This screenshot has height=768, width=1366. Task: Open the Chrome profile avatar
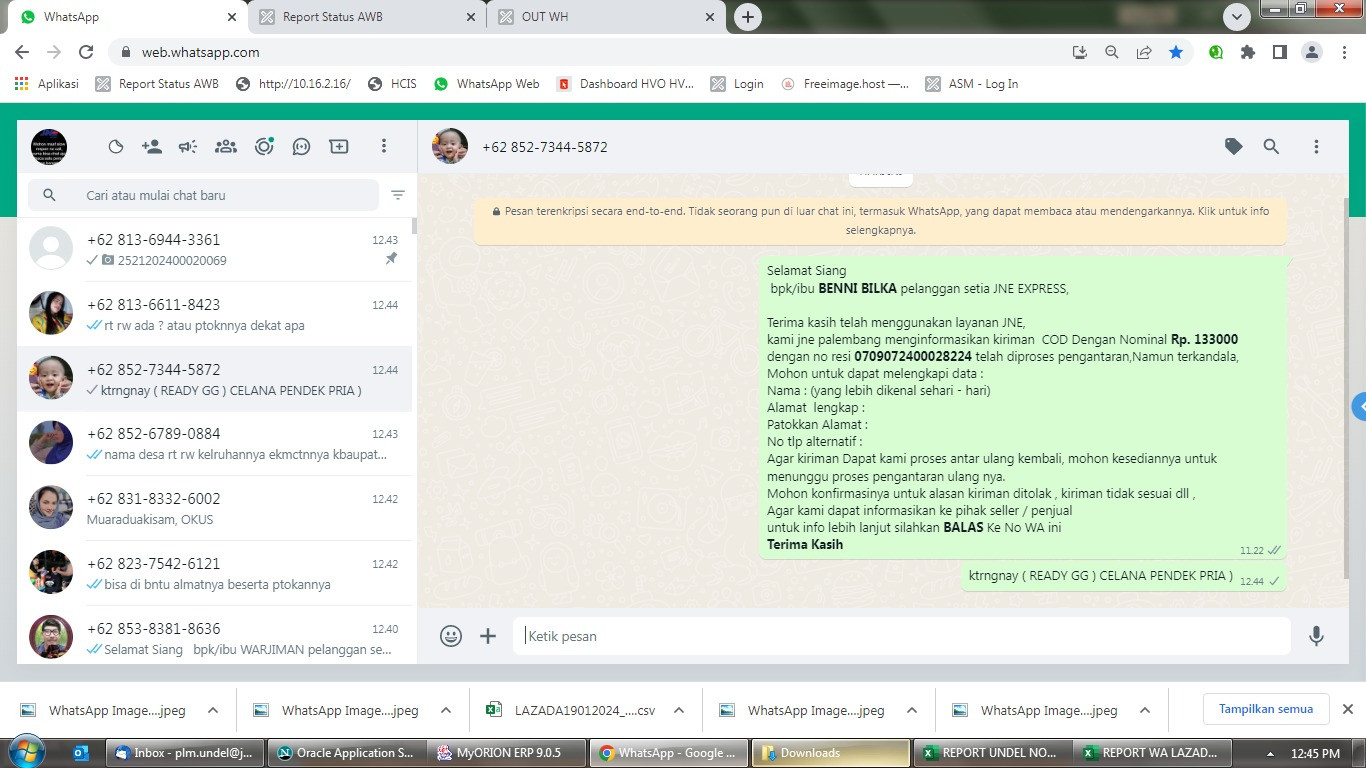coord(1312,52)
